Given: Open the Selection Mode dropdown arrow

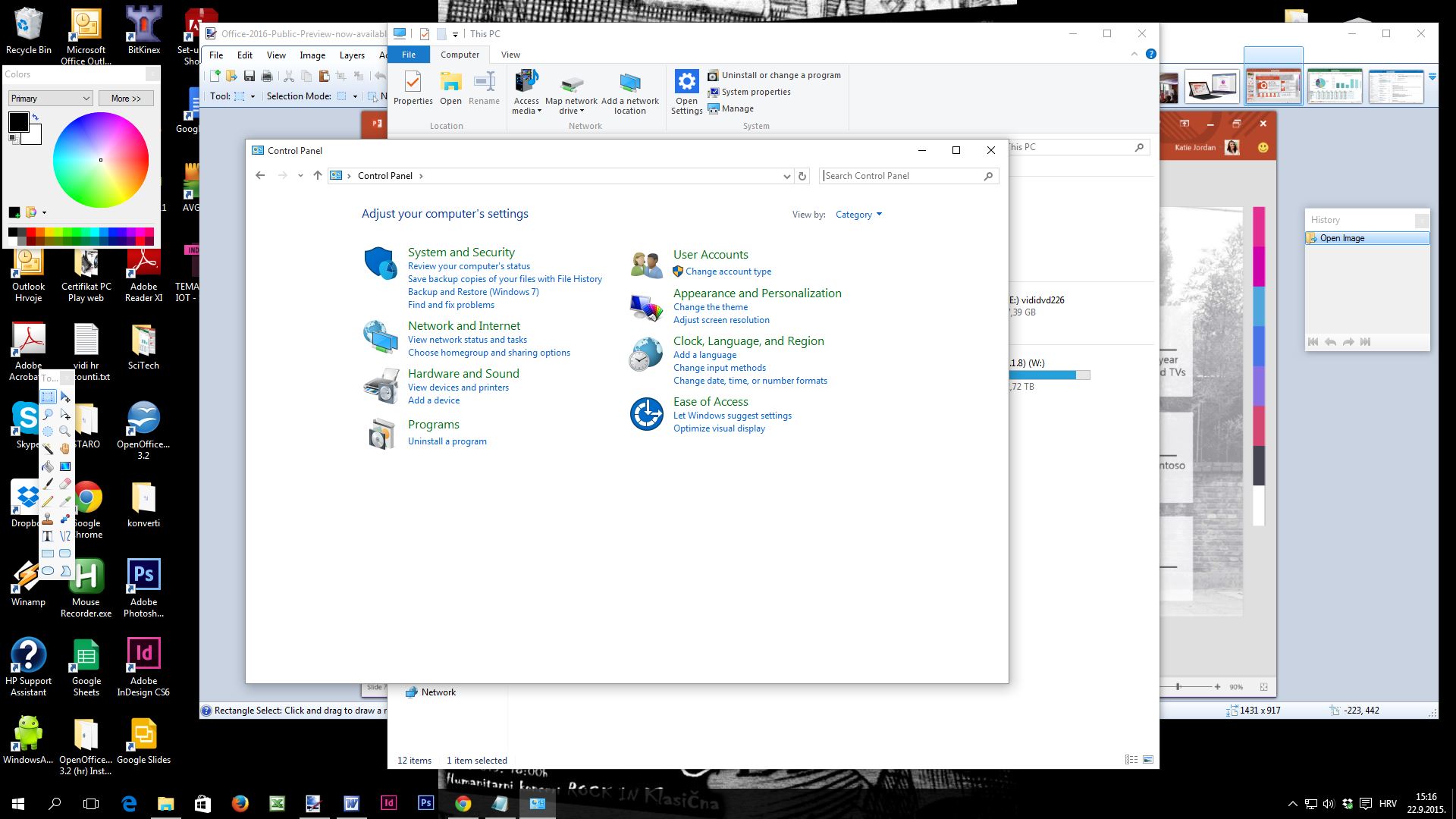Looking at the screenshot, I should (355, 96).
